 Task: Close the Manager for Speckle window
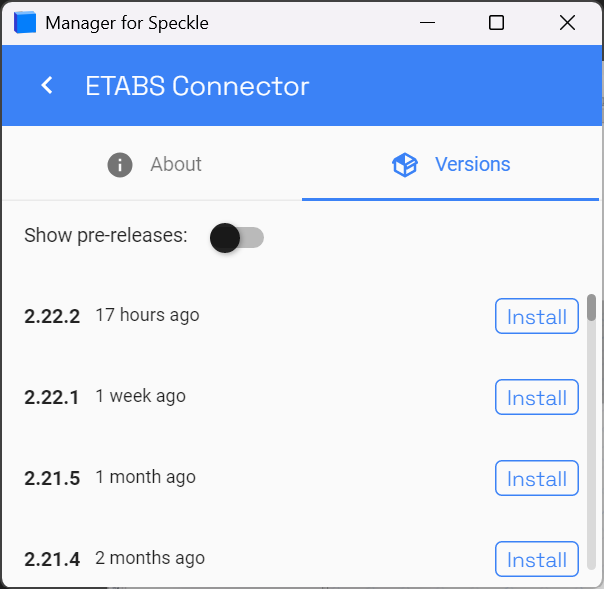tap(567, 22)
